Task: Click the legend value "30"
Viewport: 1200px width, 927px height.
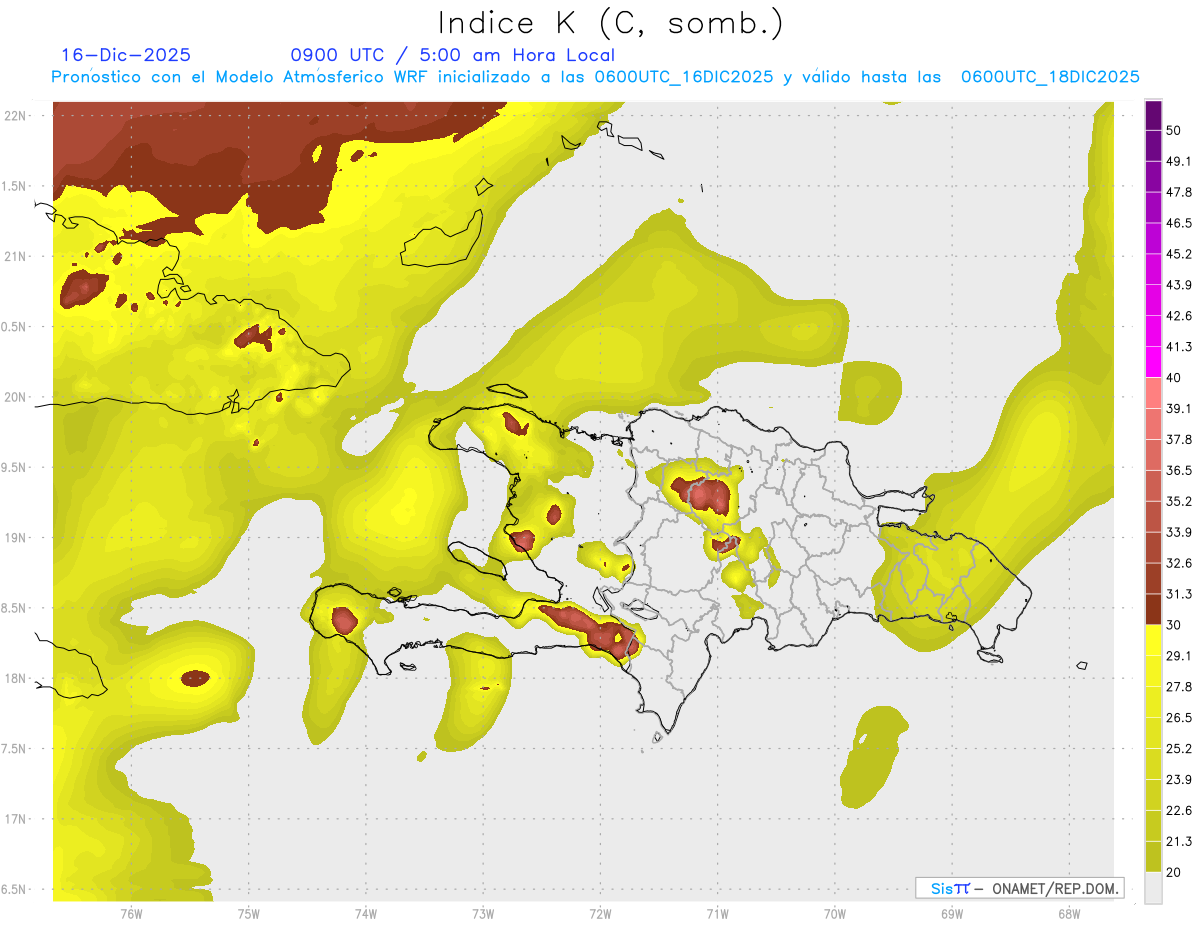Action: (x=1175, y=625)
